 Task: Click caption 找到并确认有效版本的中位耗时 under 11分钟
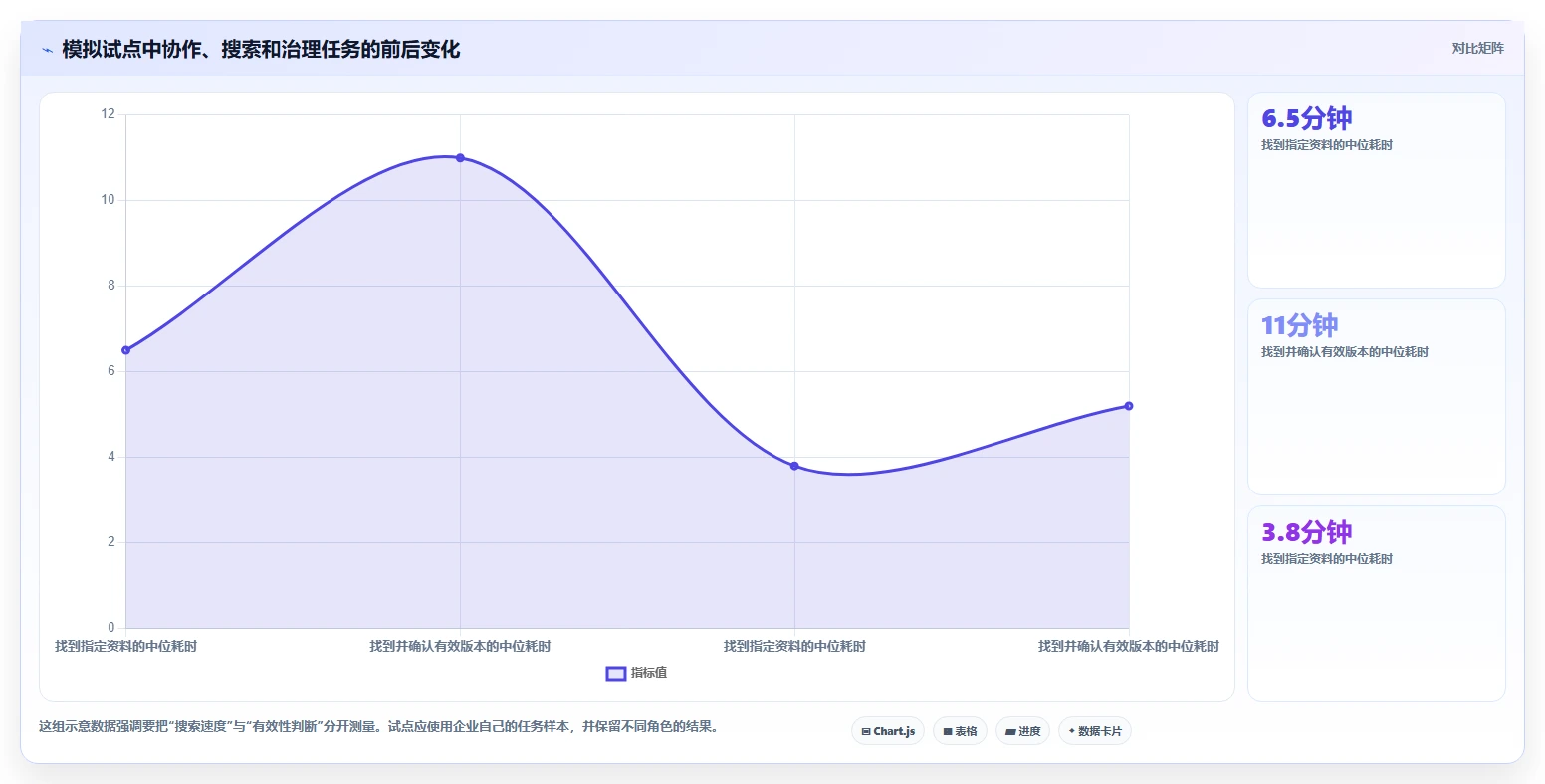pos(1344,352)
